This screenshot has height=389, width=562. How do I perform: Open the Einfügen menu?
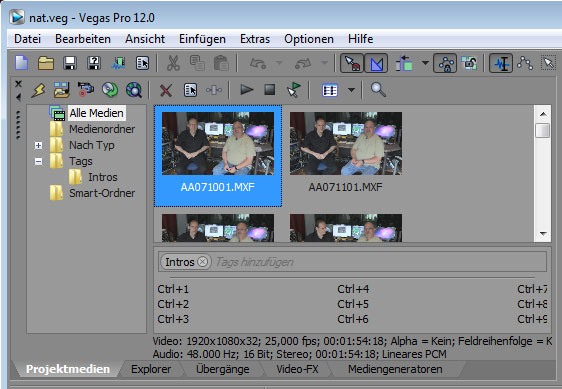click(x=202, y=39)
